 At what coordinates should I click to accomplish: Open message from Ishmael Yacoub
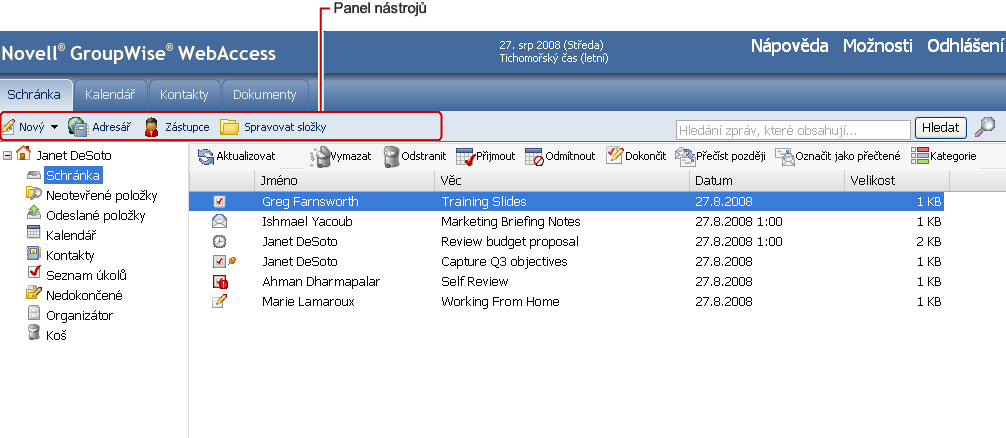click(307, 221)
